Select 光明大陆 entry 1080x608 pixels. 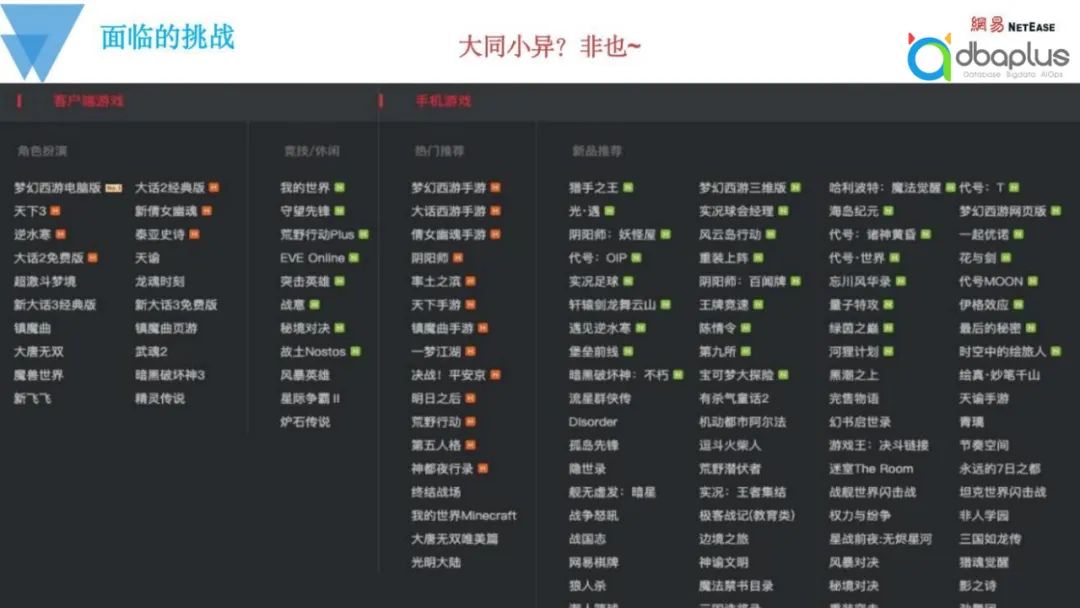(x=436, y=563)
